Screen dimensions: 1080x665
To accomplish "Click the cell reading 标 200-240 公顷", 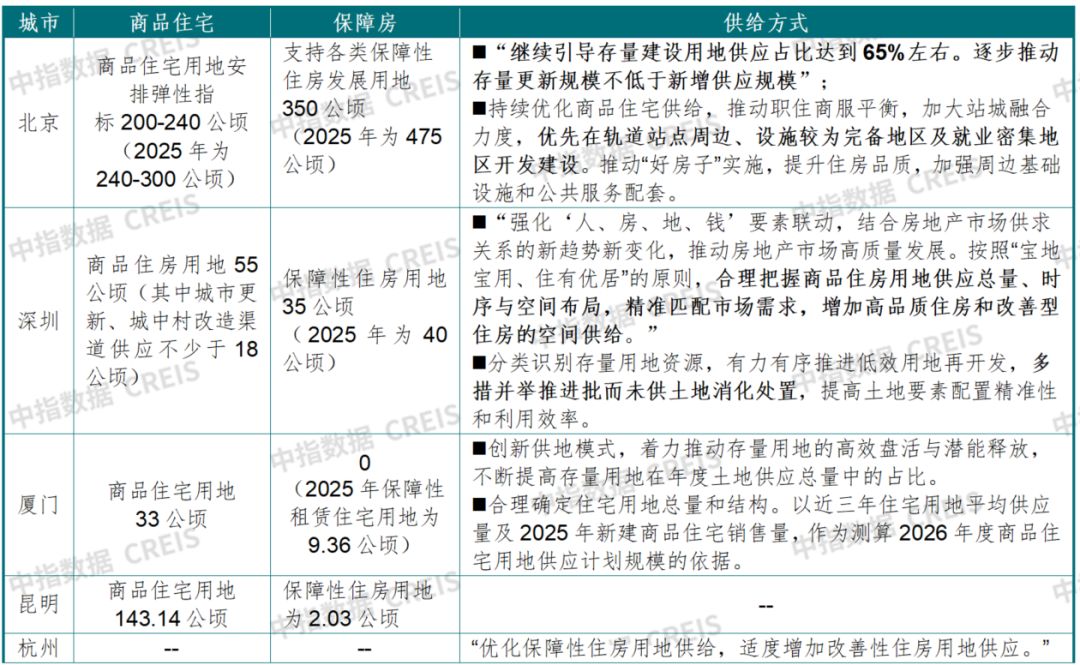I will click(x=172, y=122).
